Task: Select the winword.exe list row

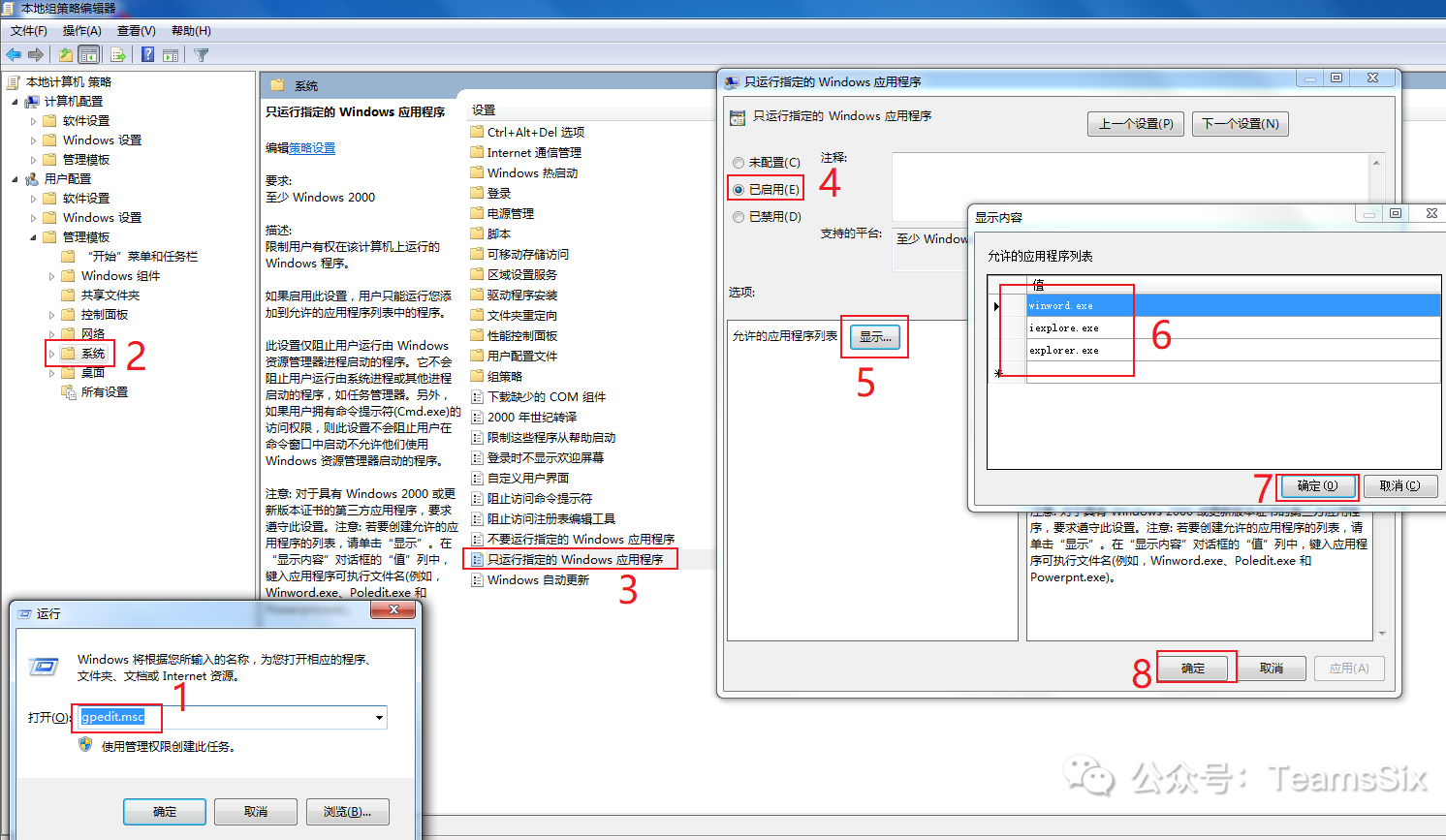Action: (1233, 305)
